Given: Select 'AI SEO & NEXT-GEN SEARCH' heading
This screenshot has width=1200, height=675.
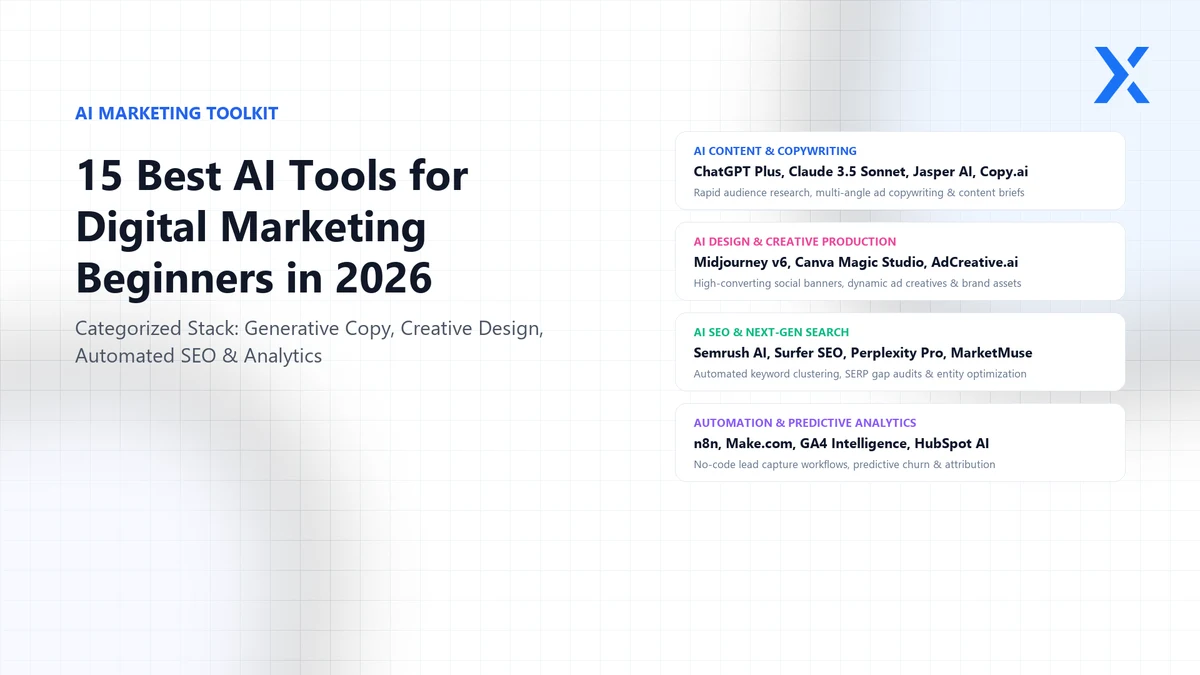Looking at the screenshot, I should (x=771, y=332).
